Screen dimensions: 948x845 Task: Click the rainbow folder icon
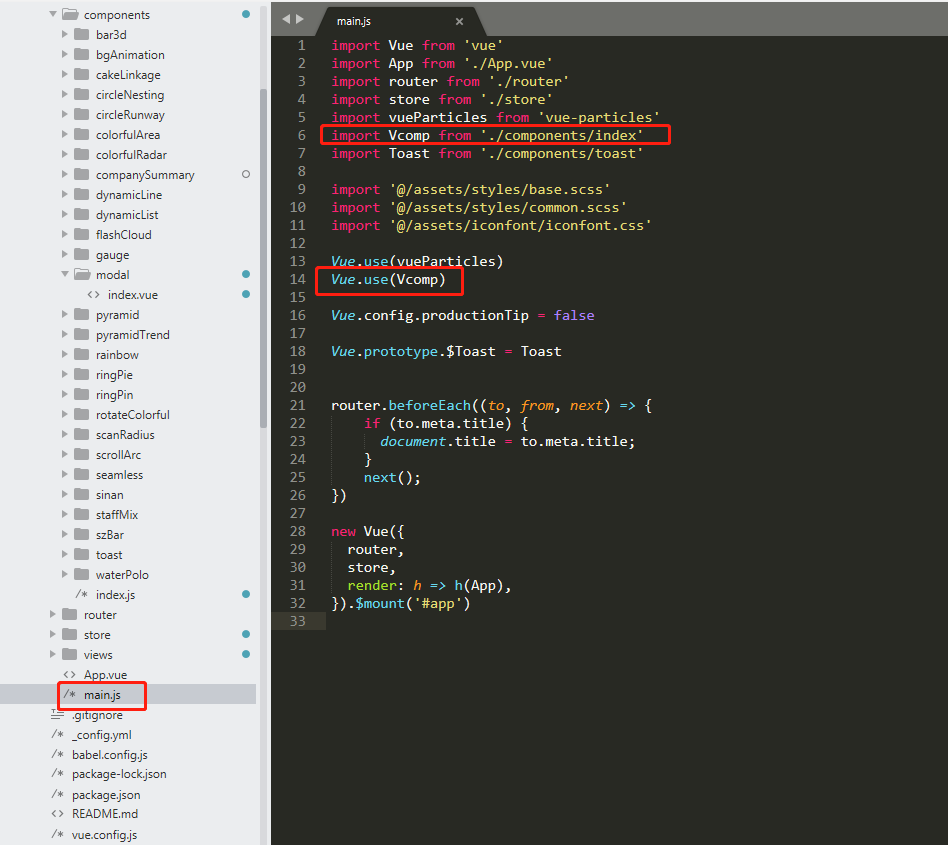[82, 354]
